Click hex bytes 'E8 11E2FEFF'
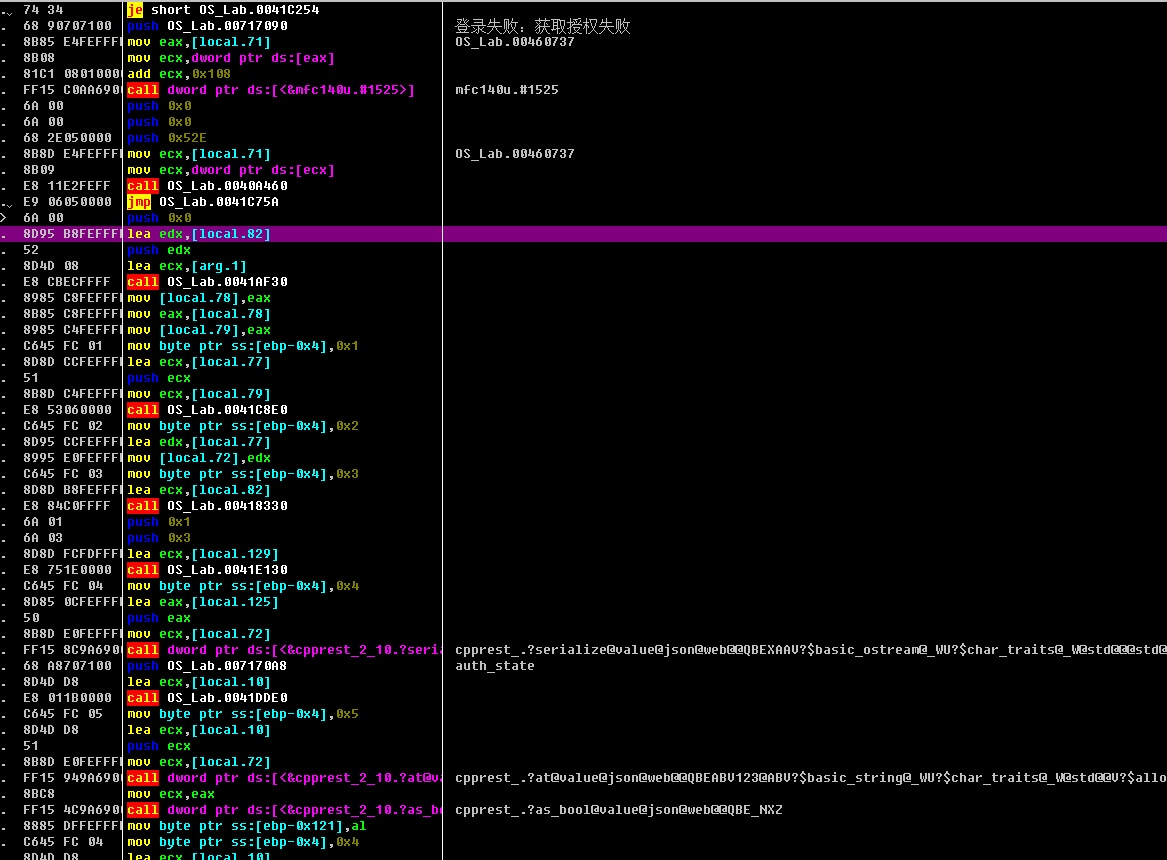Viewport: 1167px width, 860px height. (67, 186)
